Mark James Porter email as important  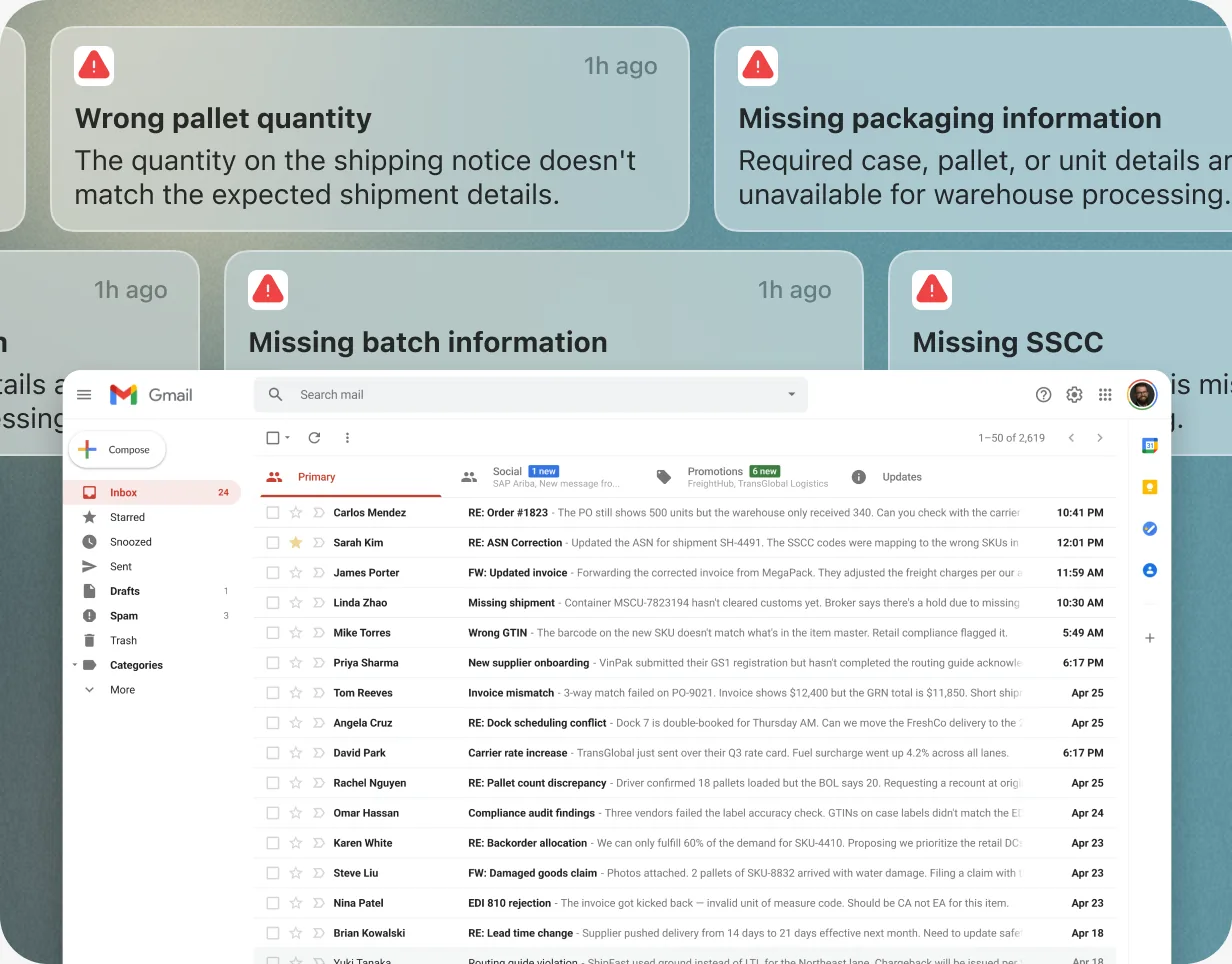click(319, 573)
